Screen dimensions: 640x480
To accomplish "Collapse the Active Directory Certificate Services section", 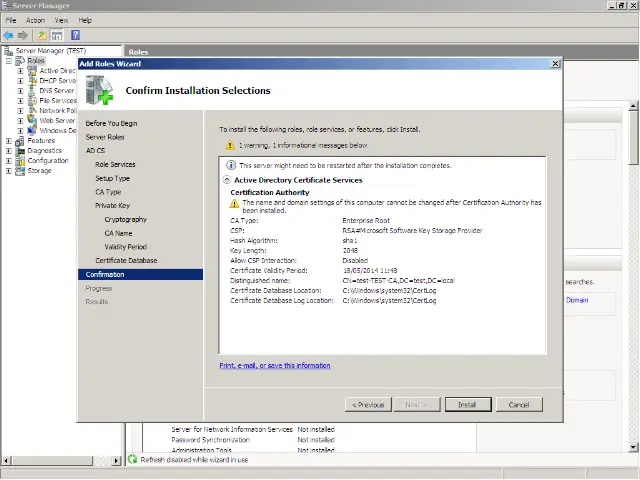I will pos(226,180).
